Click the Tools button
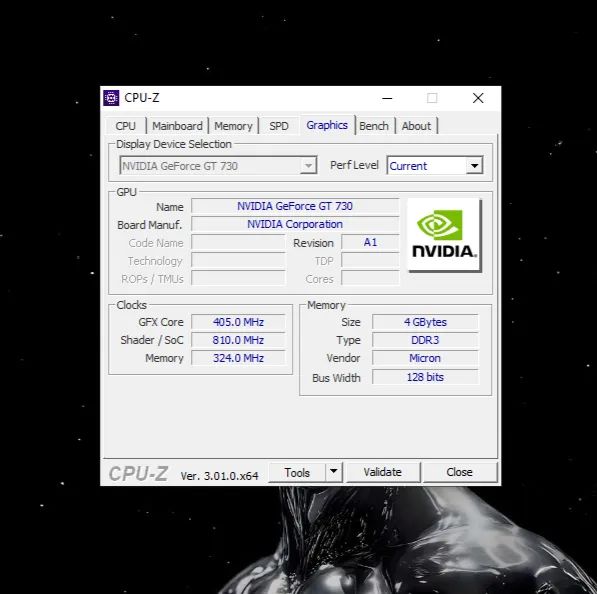 coord(297,473)
